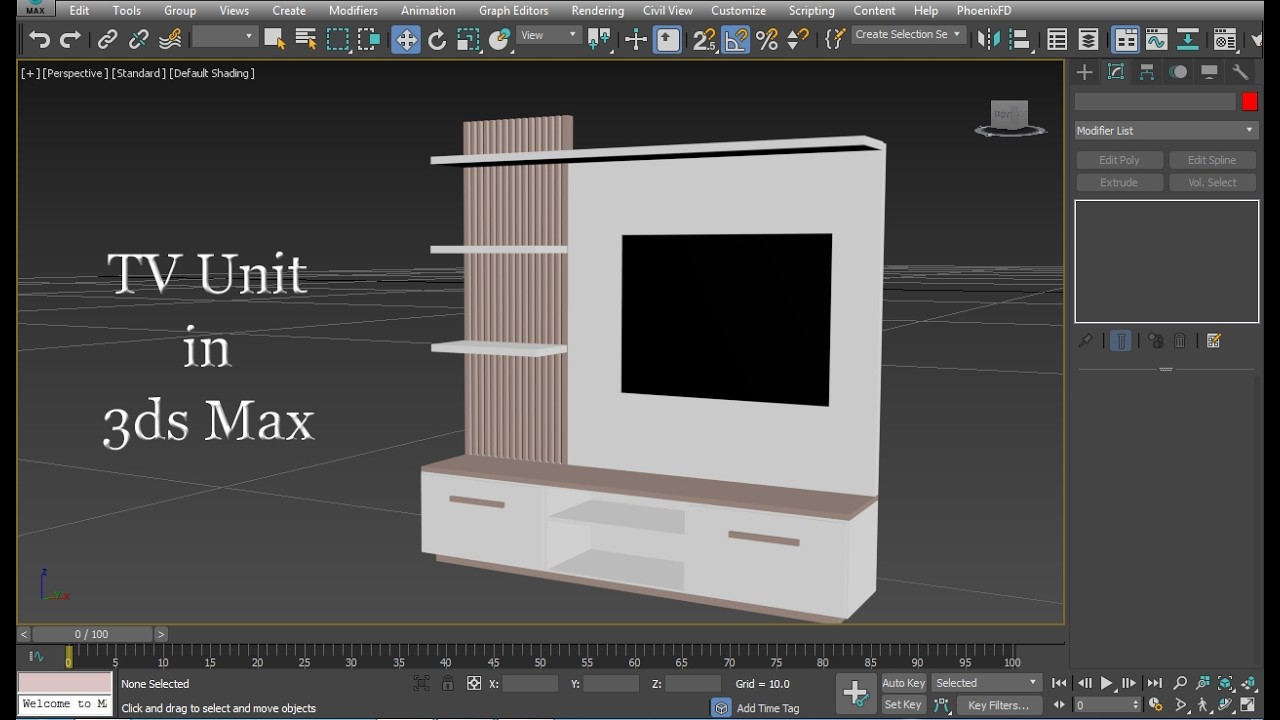
Task: Undo the last action
Action: (39, 40)
